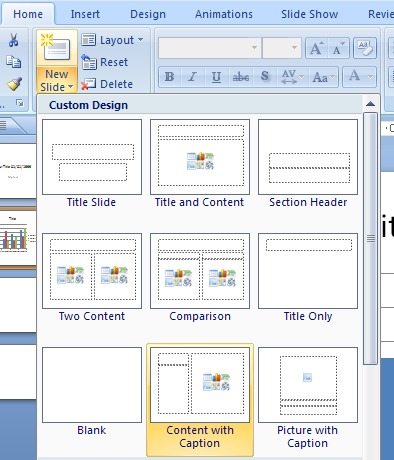Toggle Strikethrough formatting

pos(241,77)
